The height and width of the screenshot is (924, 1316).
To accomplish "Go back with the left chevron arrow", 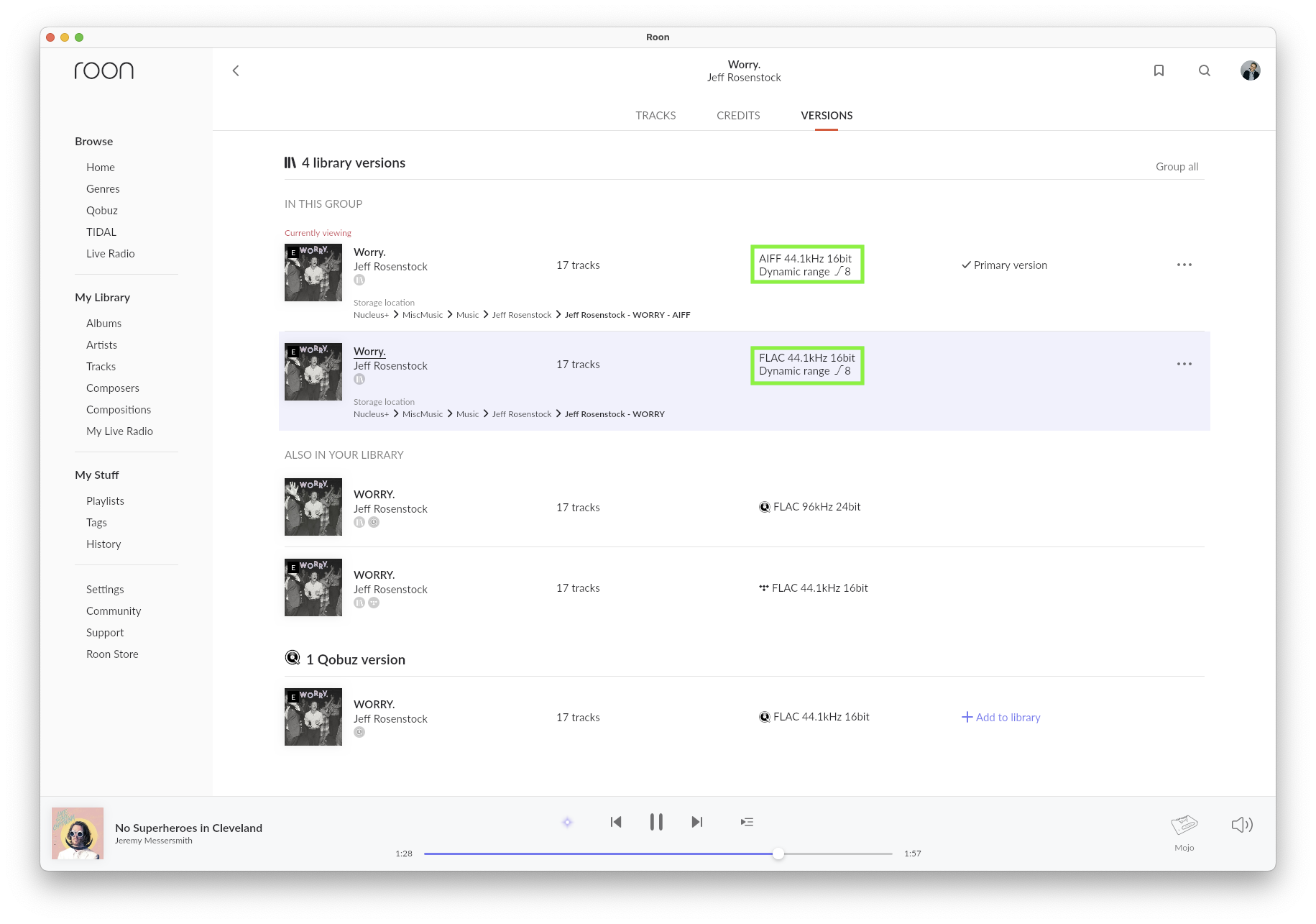I will coord(236,70).
